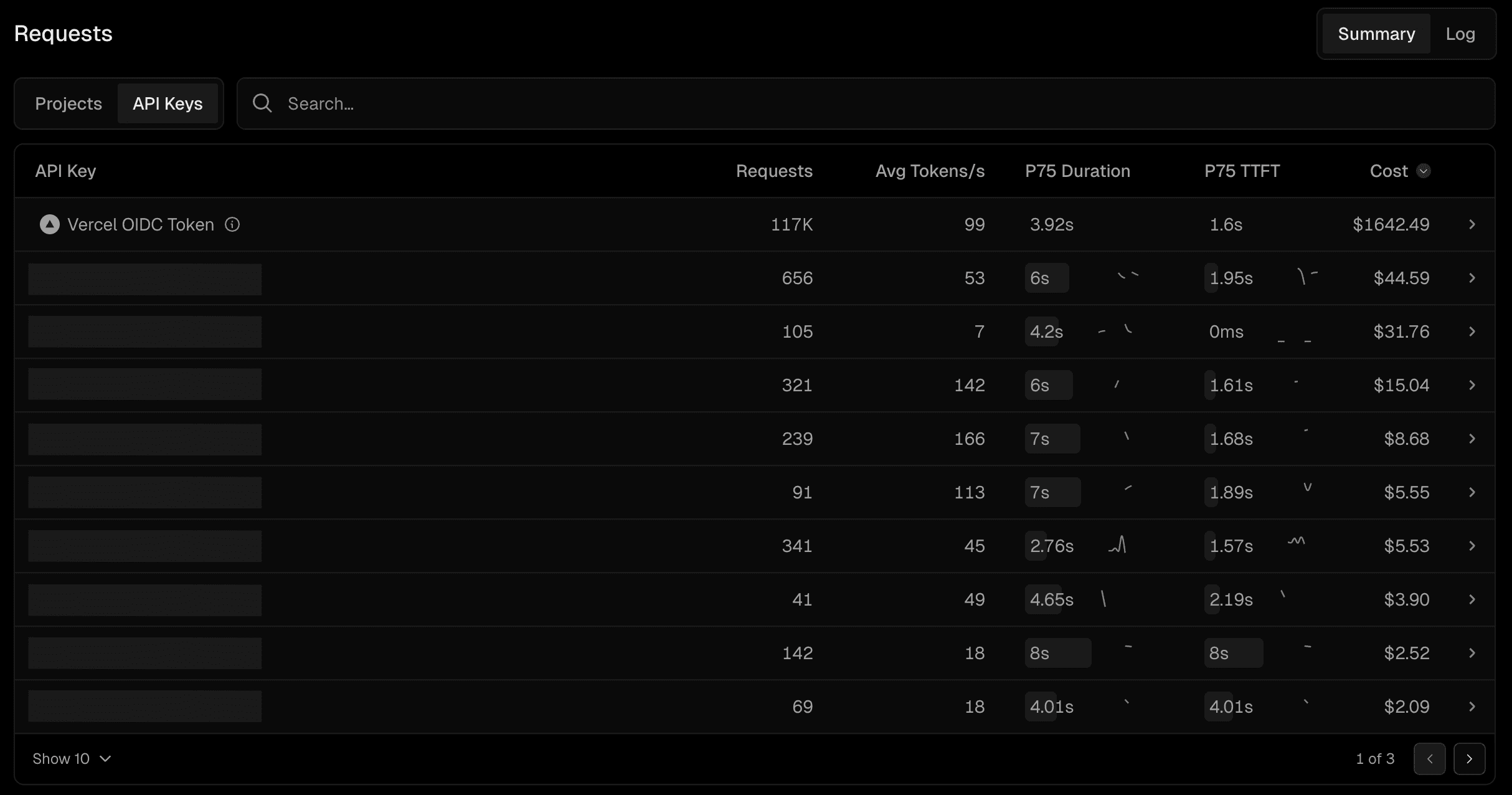1512x795 pixels.
Task: Open the chevron for the $1642.49 row
Action: [1472, 224]
